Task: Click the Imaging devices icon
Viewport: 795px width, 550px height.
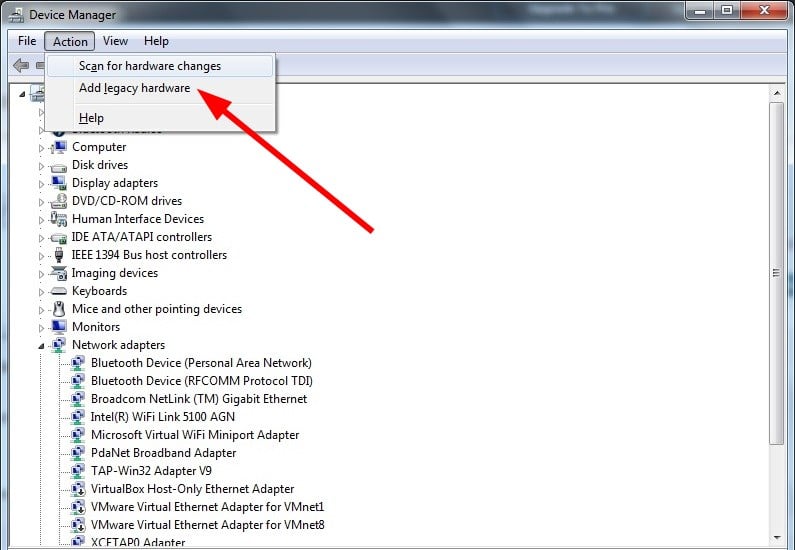Action: click(59, 273)
